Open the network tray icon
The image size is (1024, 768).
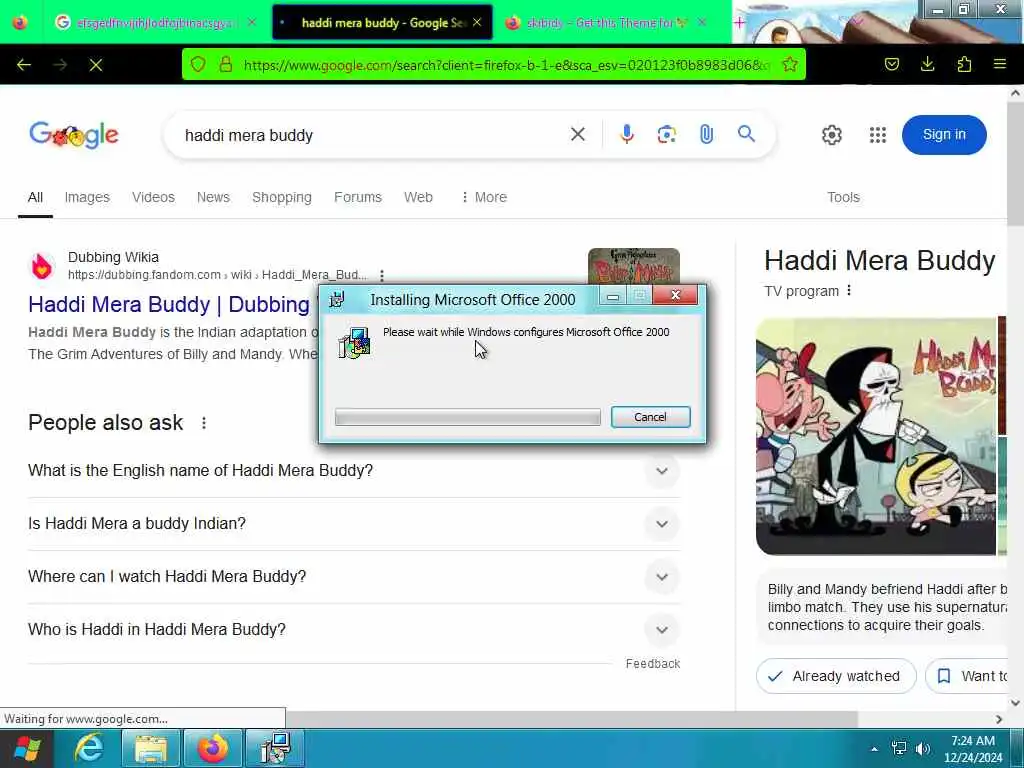[899, 748]
